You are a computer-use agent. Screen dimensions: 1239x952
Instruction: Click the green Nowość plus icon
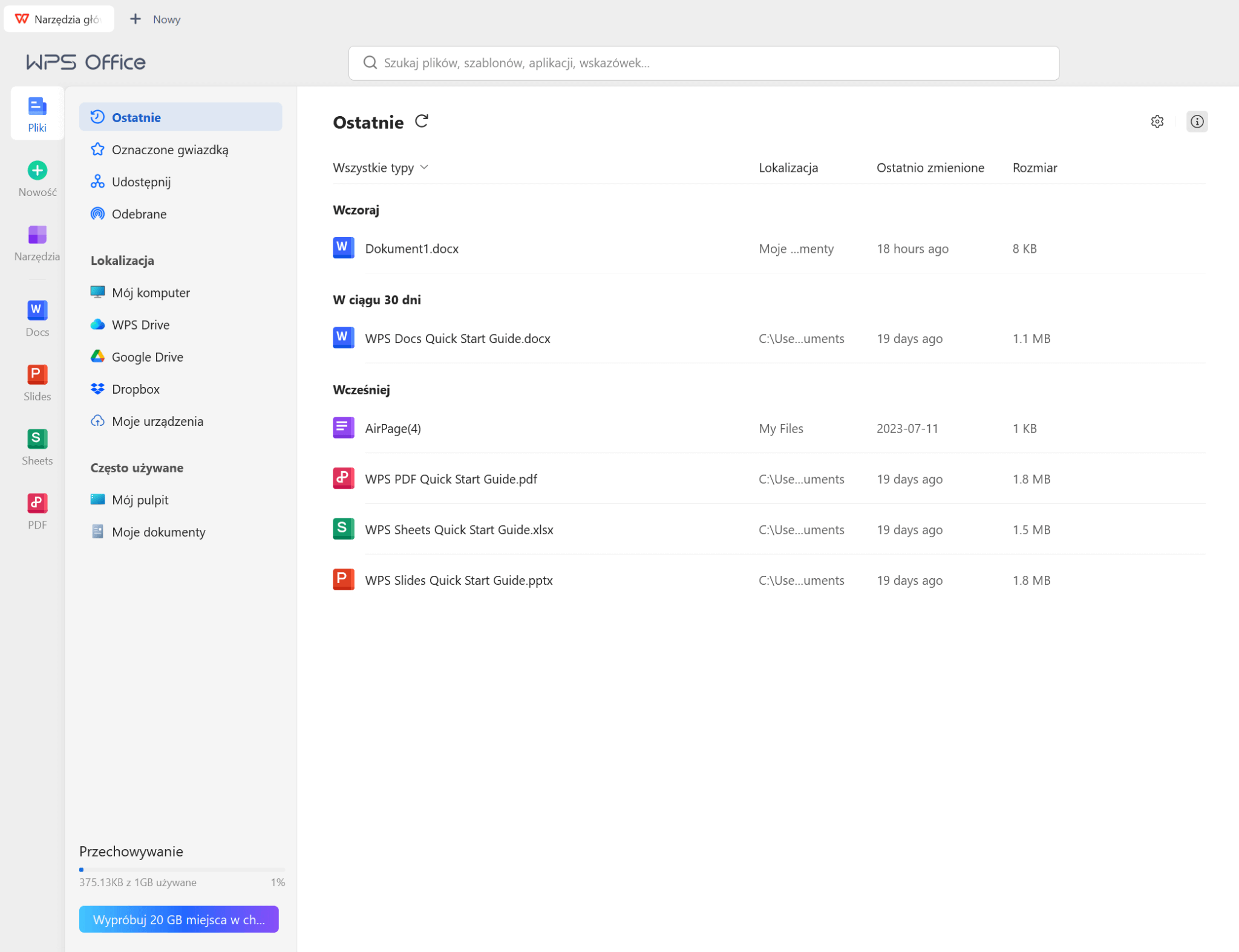[x=37, y=171]
